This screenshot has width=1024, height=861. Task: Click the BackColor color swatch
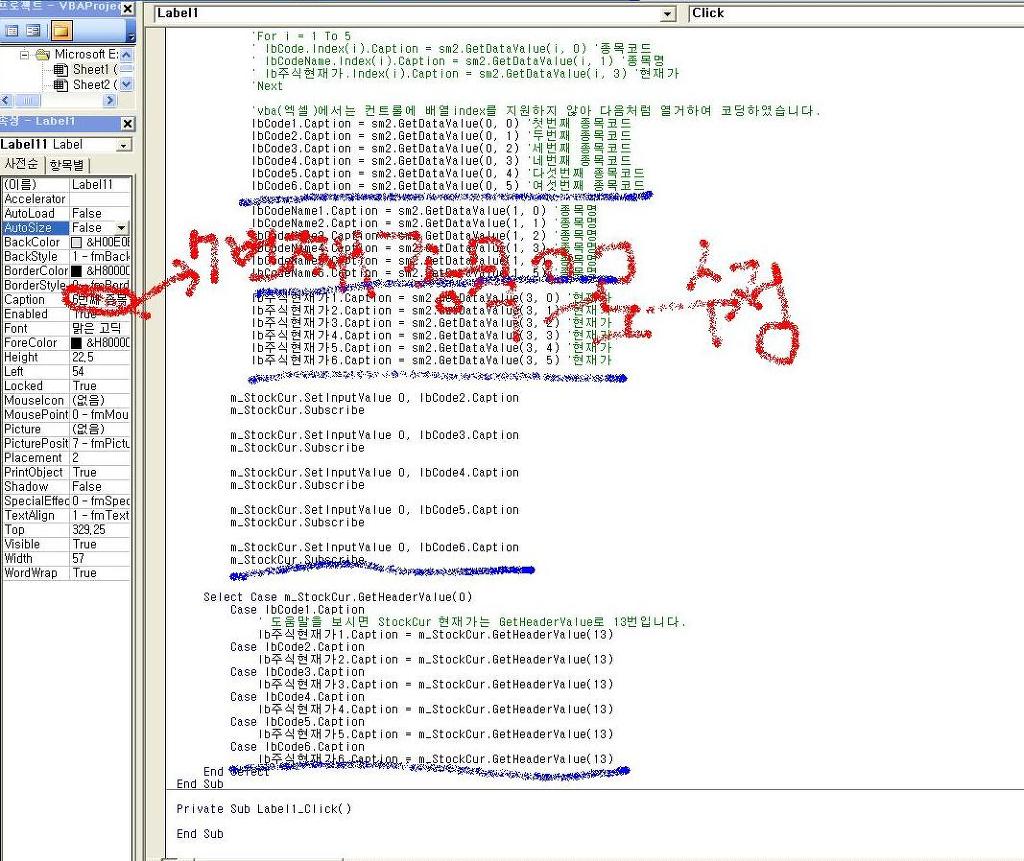click(77, 242)
